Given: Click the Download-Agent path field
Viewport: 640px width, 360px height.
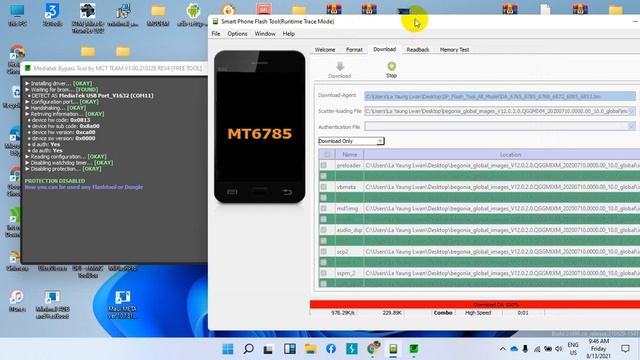Looking at the screenshot, I should (500, 96).
